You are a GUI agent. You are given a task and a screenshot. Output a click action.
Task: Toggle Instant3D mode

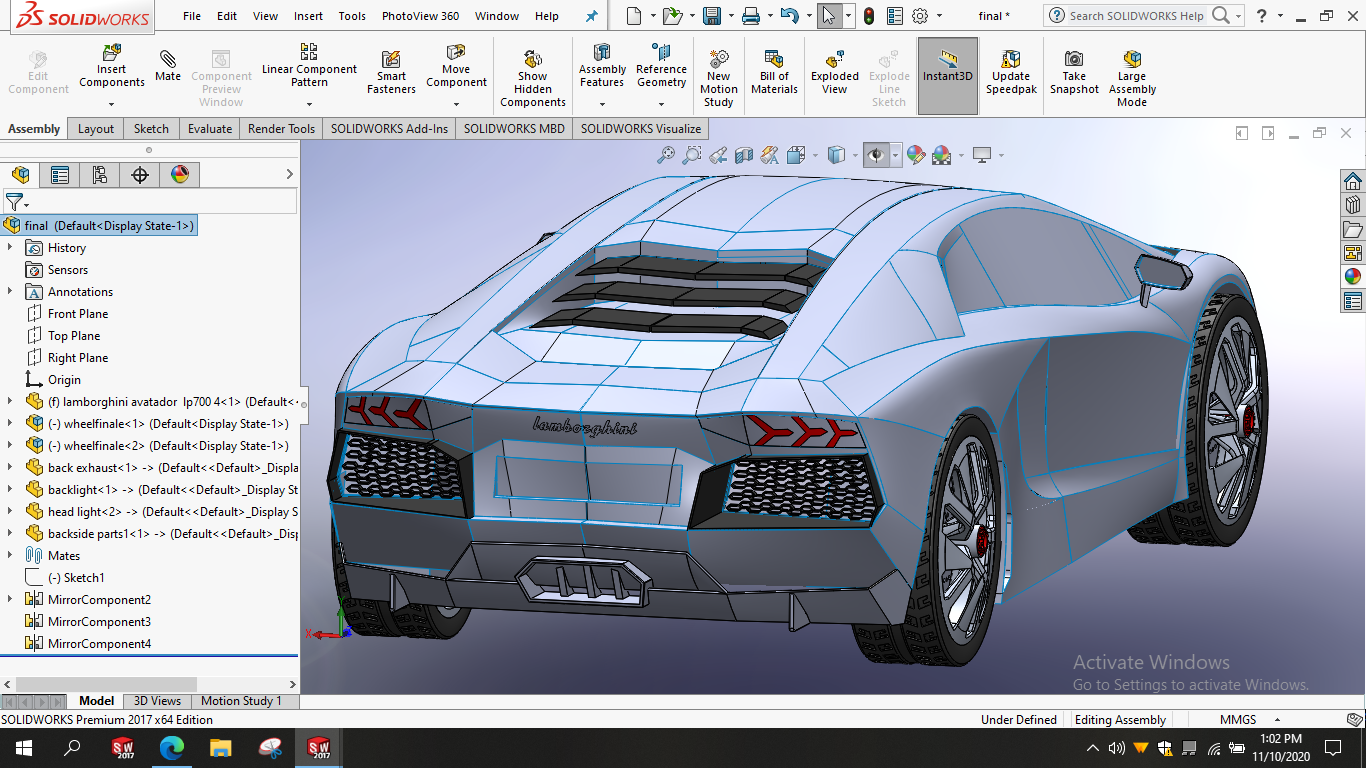coord(948,75)
